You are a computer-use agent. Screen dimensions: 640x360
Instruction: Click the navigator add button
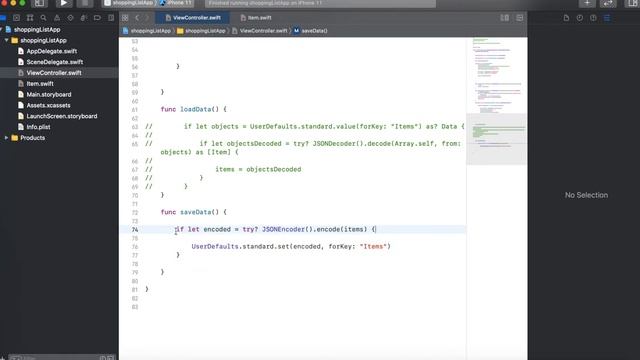(2, 358)
